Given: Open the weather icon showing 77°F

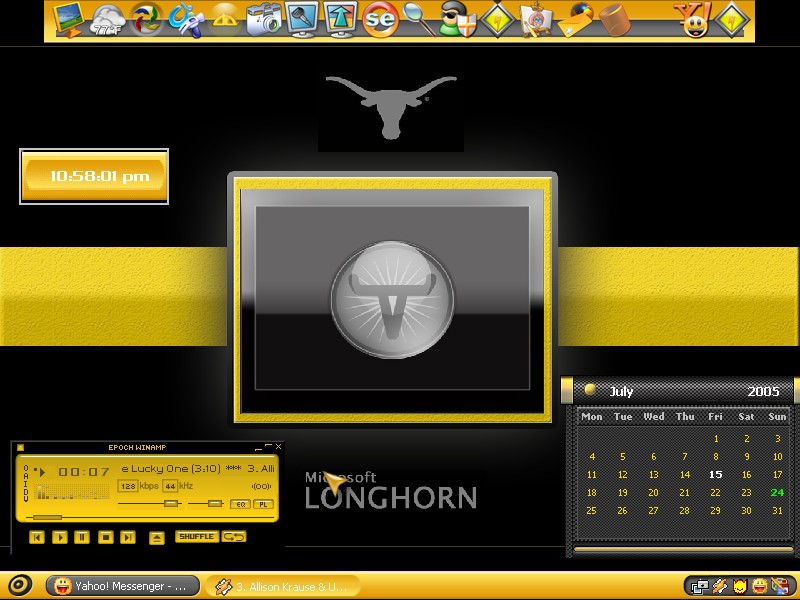Looking at the screenshot, I should 108,20.
